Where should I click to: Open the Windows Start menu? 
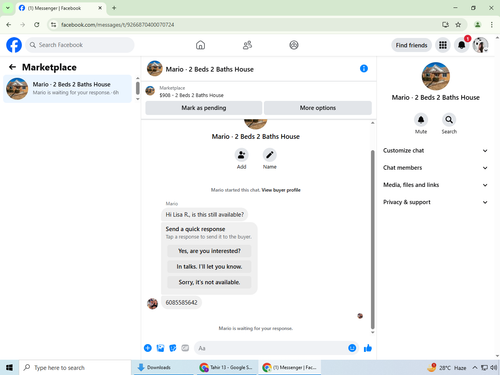(x=9, y=368)
